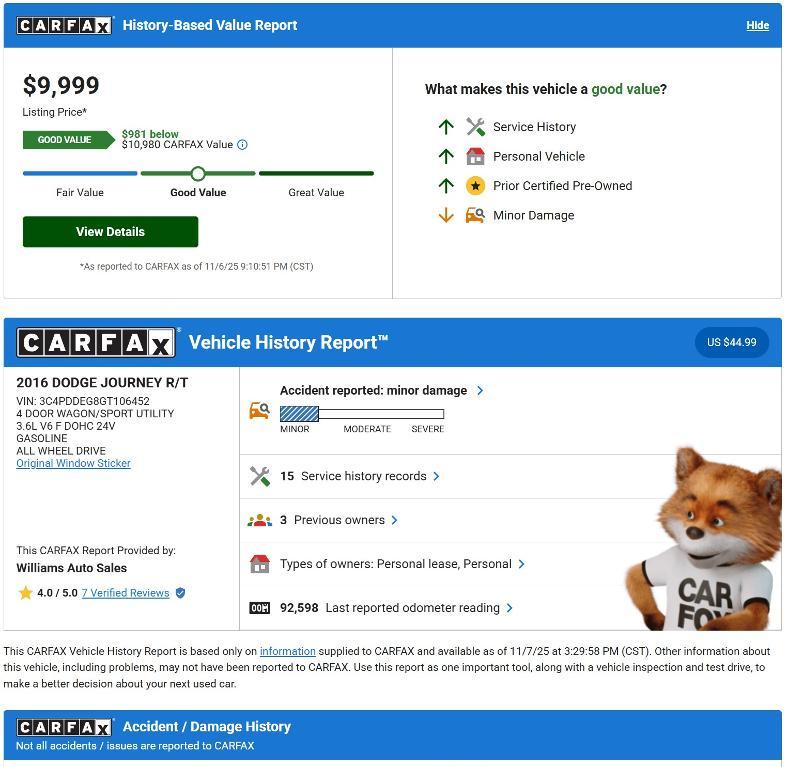Click the Prior Certified Pre-Owned star icon
The height and width of the screenshot is (767, 788).
click(475, 186)
